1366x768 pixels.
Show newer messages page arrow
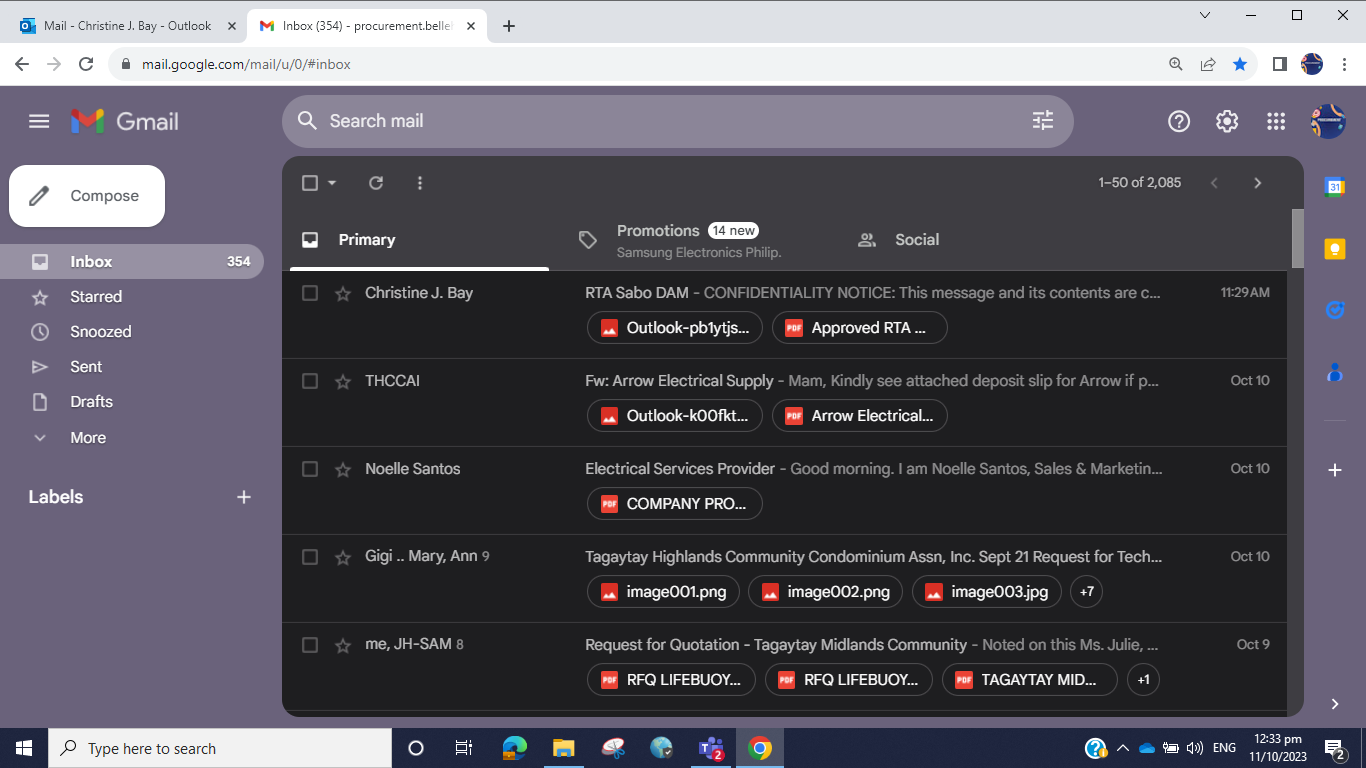[1214, 183]
